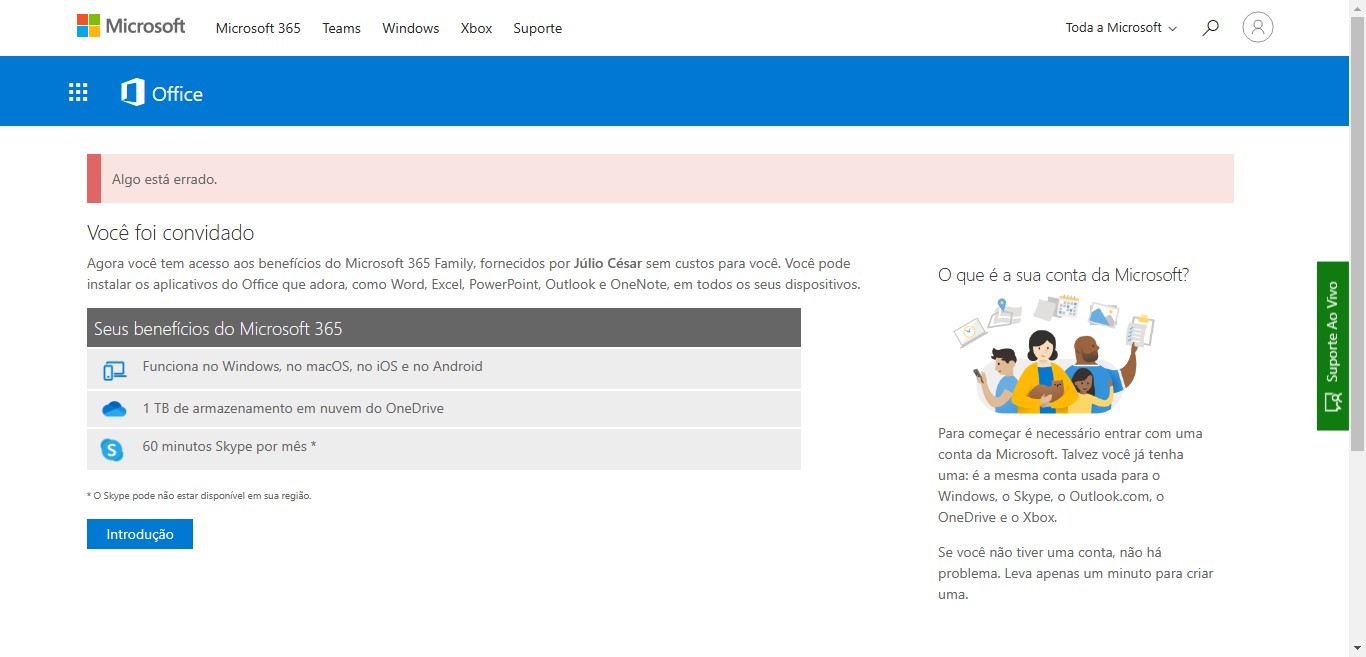Click the 'Se você não tiver uma conta' paragraph
Viewport: 1366px width, 657px height.
point(1076,573)
